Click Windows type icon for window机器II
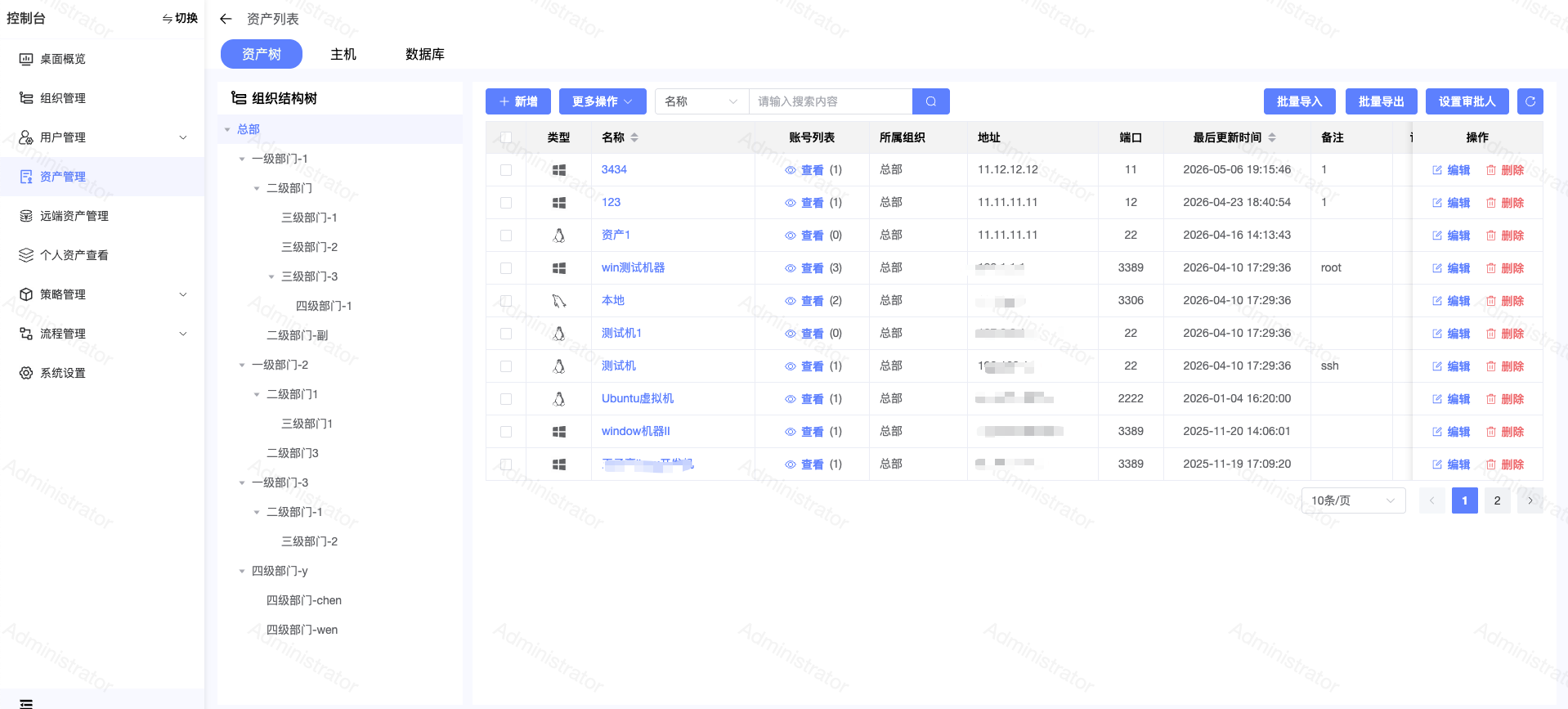 click(559, 432)
